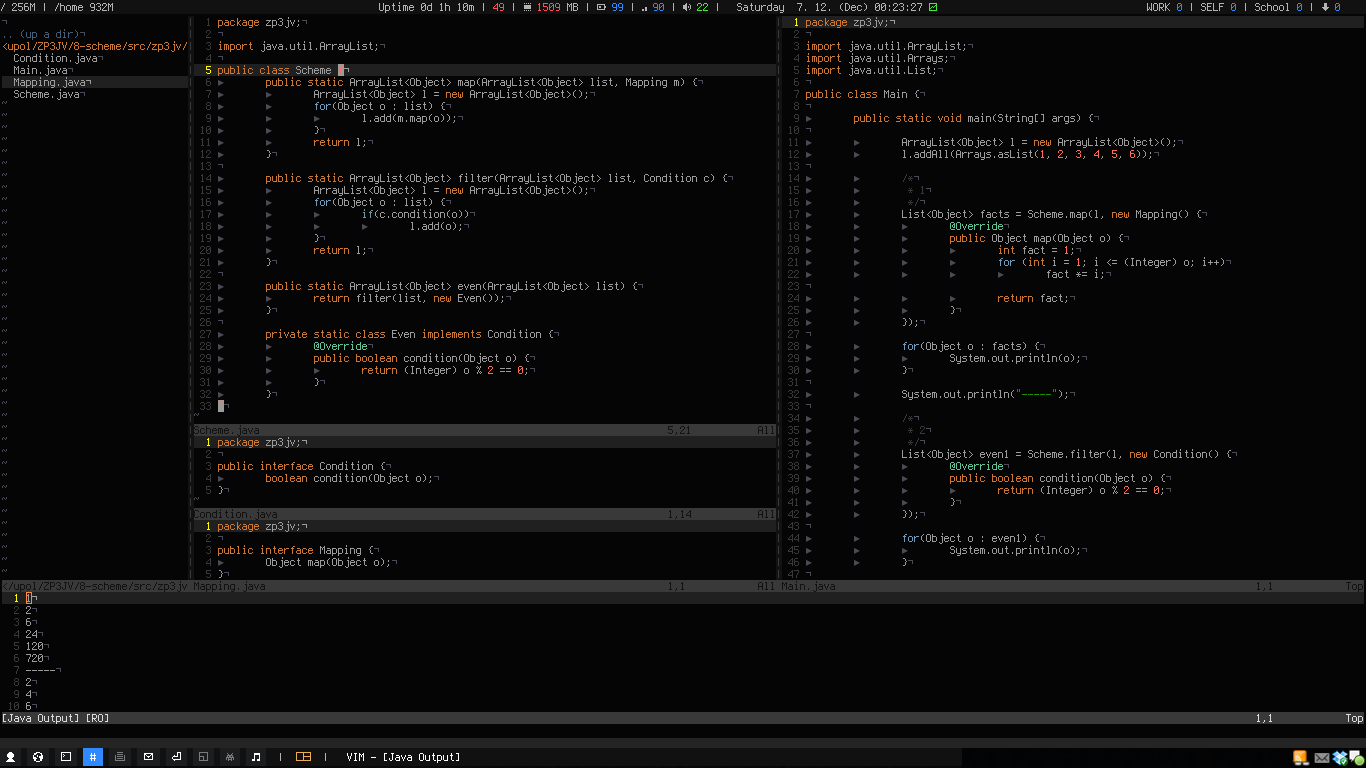
Task: Click the VIM - [Java Output] window title
Action: tap(403, 757)
